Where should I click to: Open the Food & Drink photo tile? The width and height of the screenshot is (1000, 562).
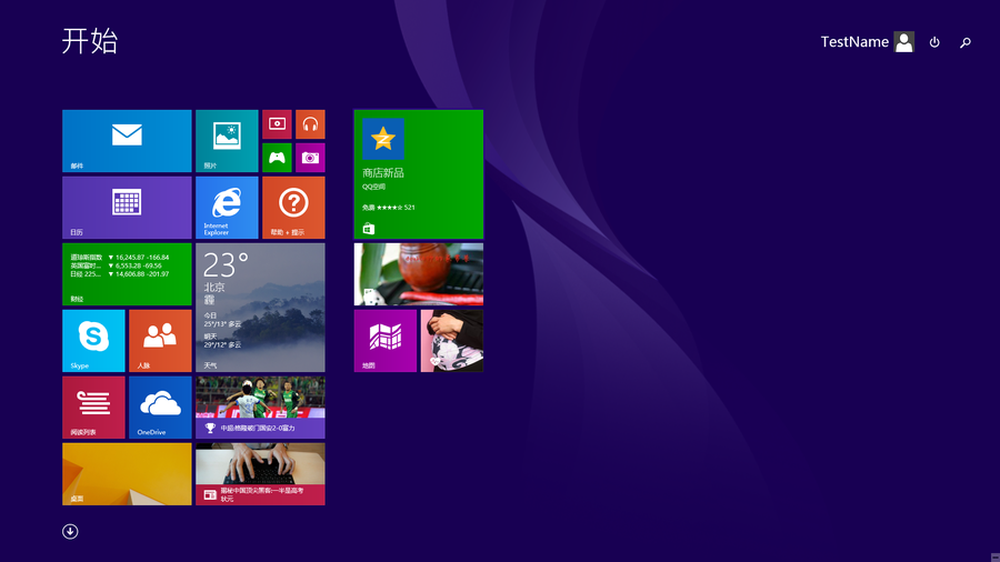(418, 274)
